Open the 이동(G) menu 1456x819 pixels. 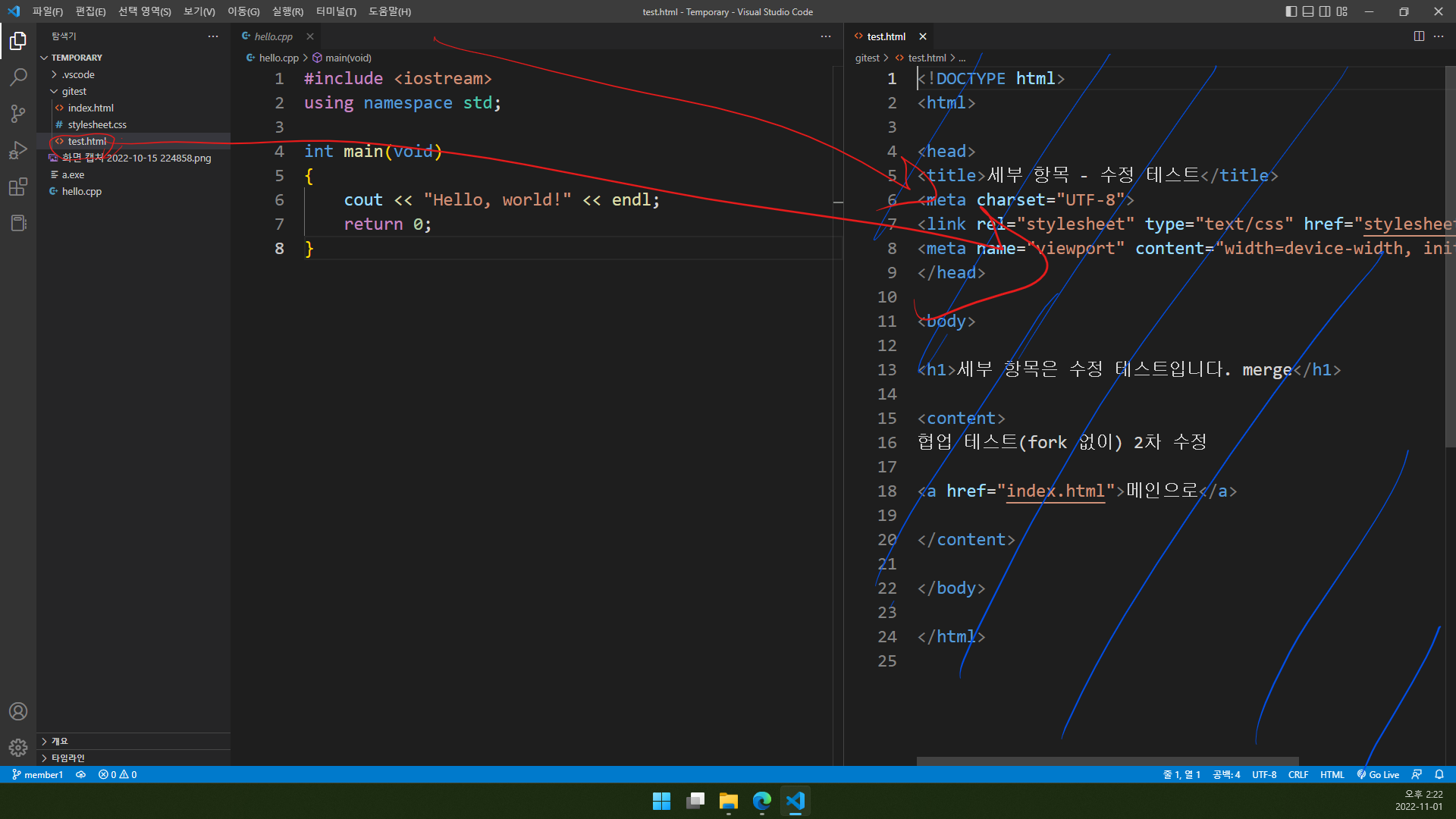[243, 11]
